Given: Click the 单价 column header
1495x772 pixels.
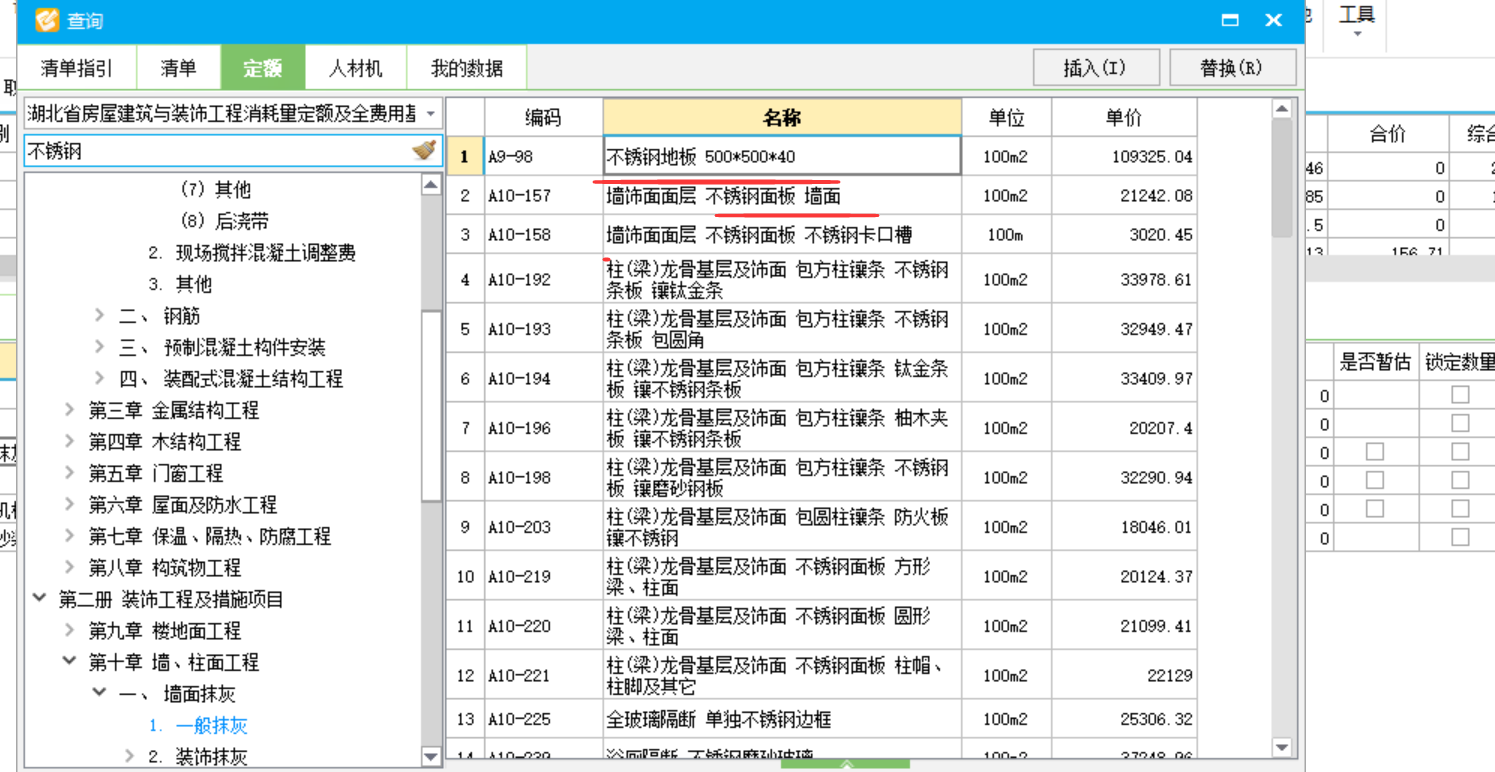Looking at the screenshot, I should pos(1124,117).
